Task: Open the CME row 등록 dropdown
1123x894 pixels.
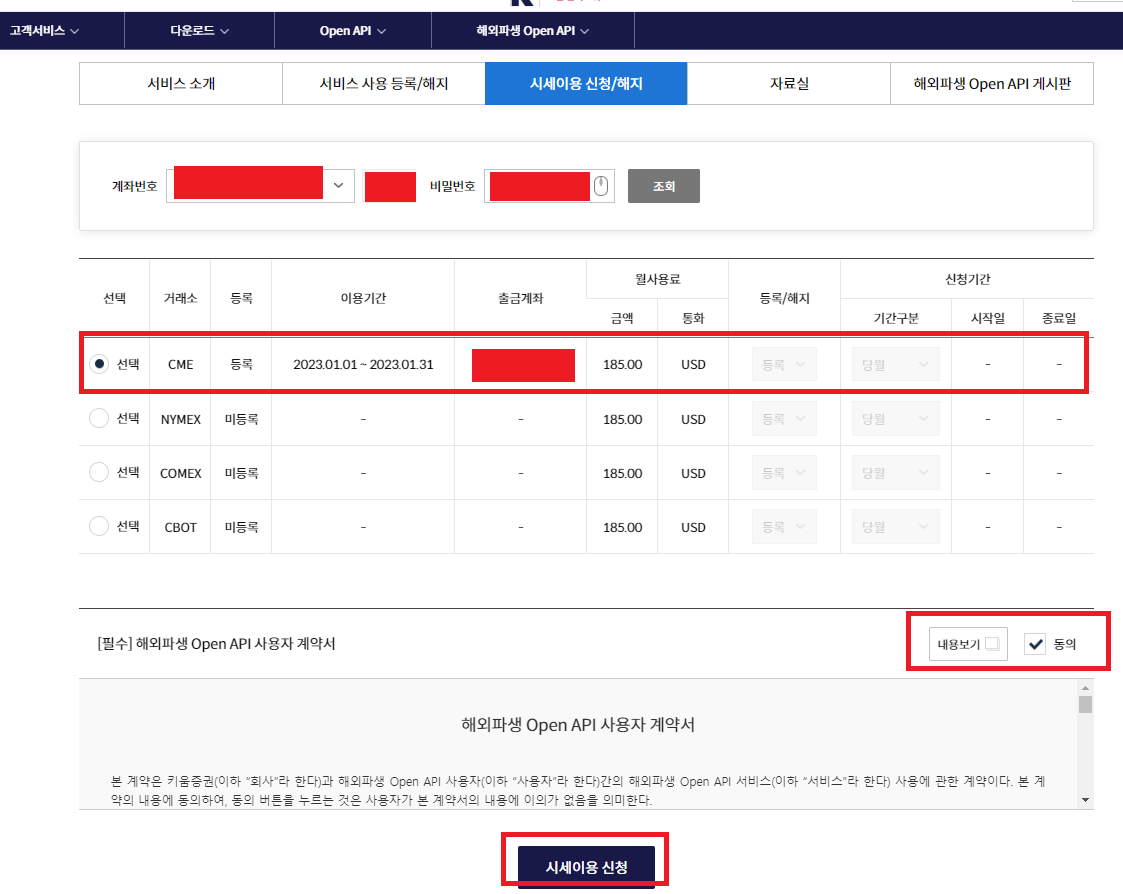Action: tap(784, 365)
